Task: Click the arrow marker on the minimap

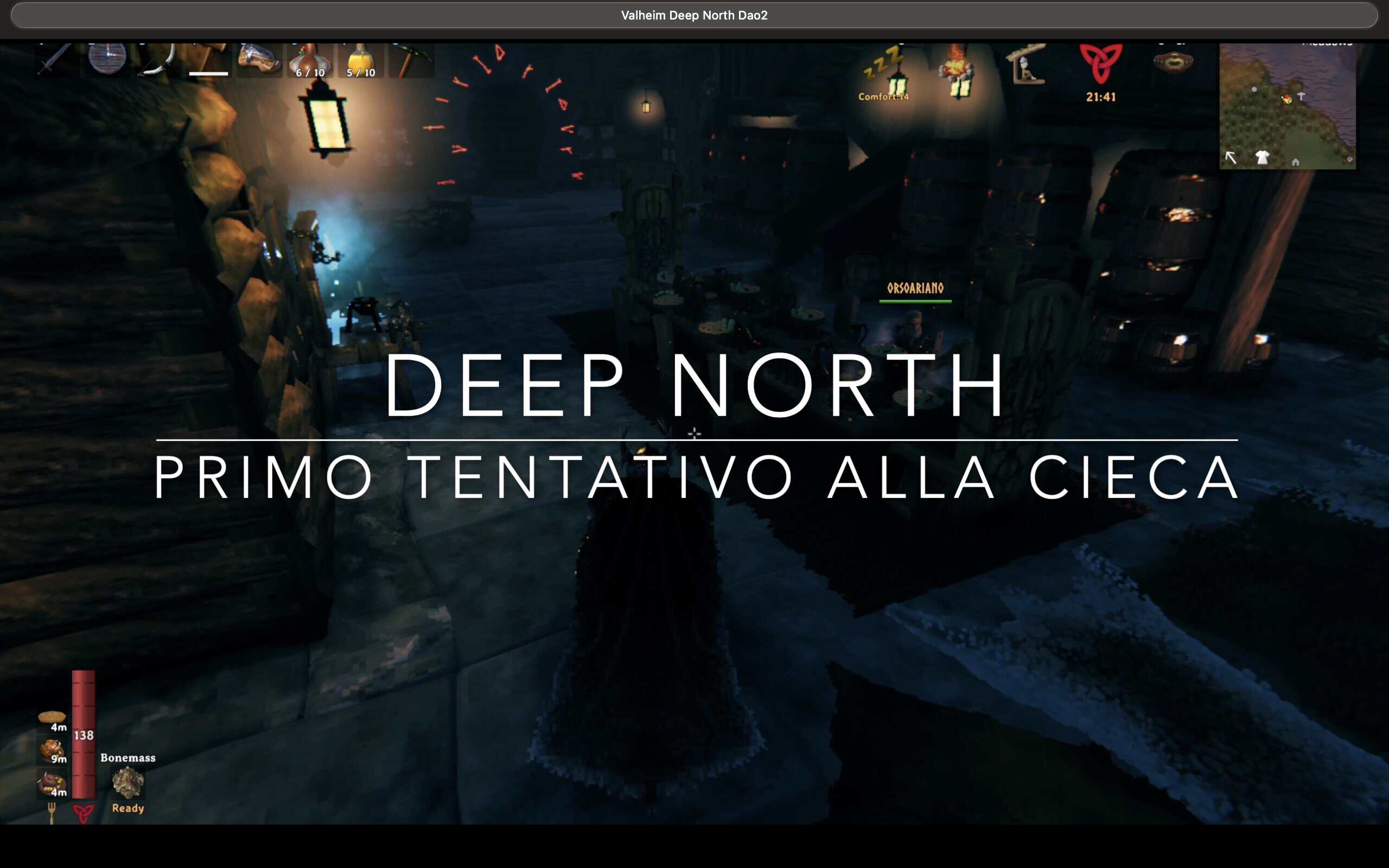Action: pos(1231,157)
